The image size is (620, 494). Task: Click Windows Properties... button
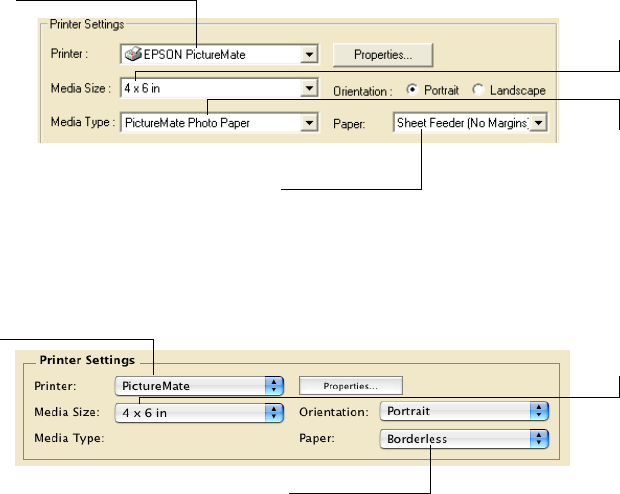(x=383, y=55)
